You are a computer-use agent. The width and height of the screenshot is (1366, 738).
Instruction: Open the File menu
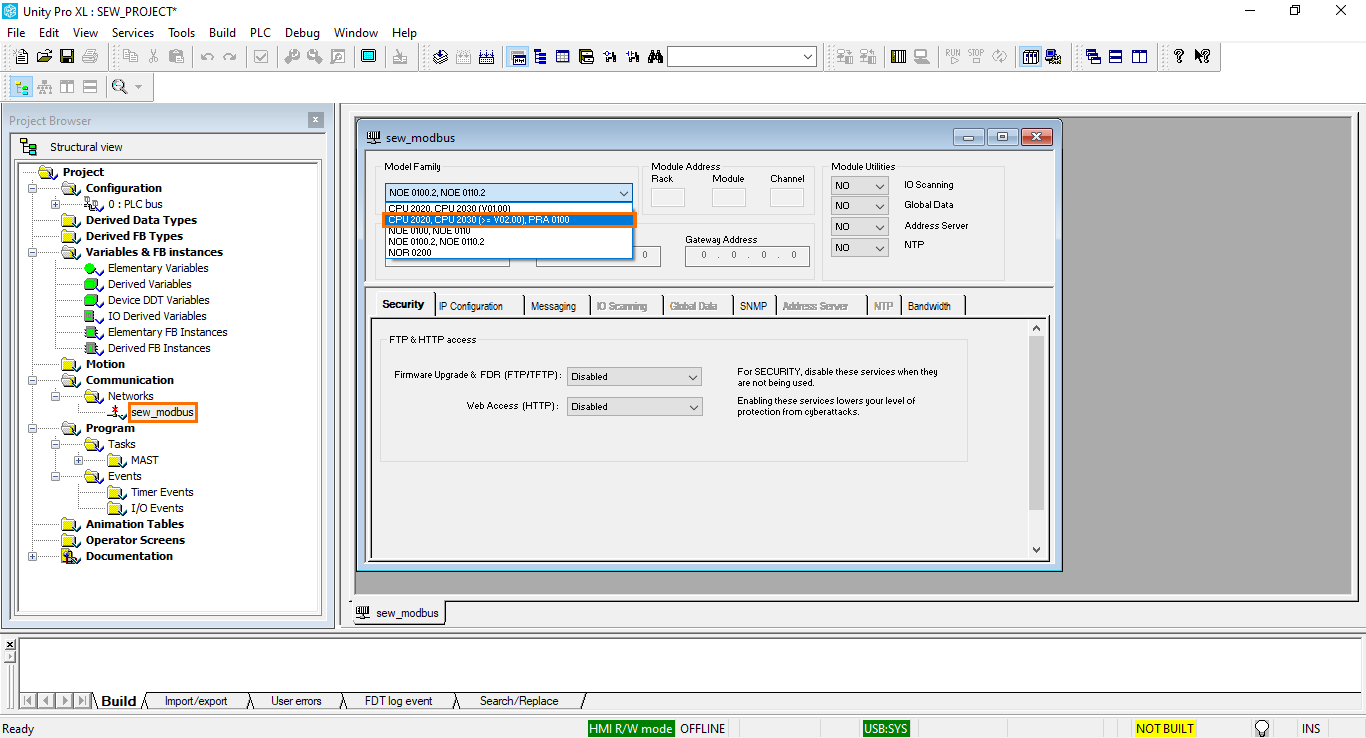(x=16, y=33)
